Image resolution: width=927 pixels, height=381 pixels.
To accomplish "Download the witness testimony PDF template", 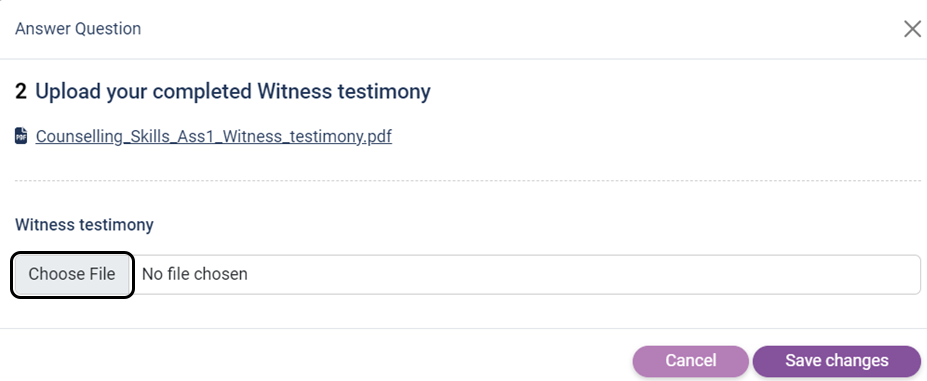I will point(213,137).
